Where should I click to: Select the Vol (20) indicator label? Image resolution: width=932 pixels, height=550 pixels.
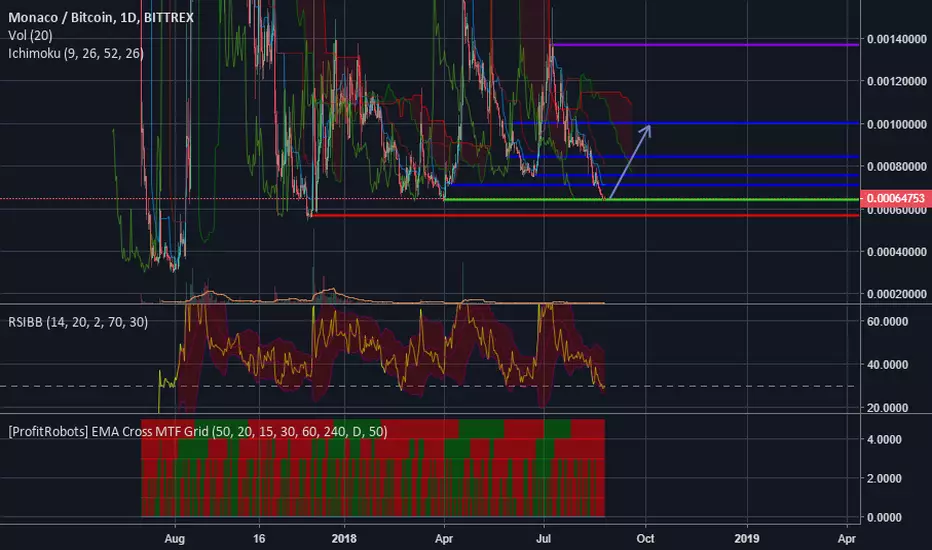(x=30, y=36)
